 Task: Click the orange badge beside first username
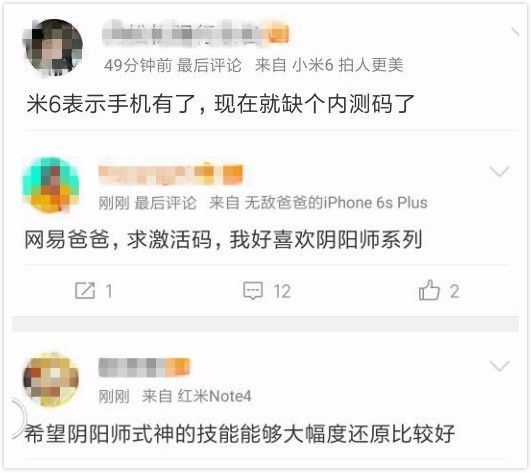(279, 35)
